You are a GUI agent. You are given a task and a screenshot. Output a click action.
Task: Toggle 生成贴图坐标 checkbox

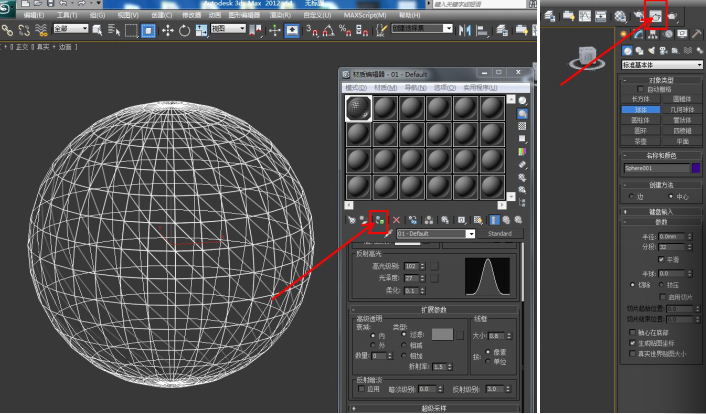click(x=632, y=343)
